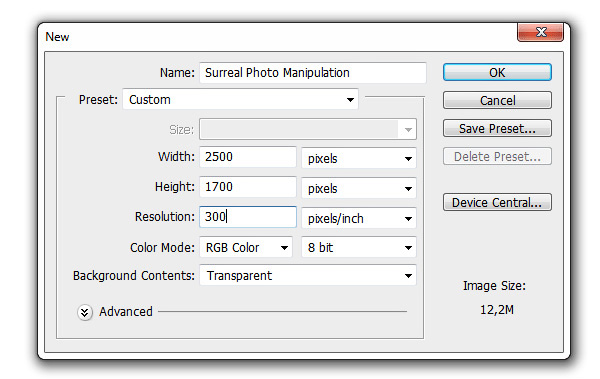The image size is (600, 379).
Task: Open the Color Mode RGB Color dropdown
Action: point(246,247)
